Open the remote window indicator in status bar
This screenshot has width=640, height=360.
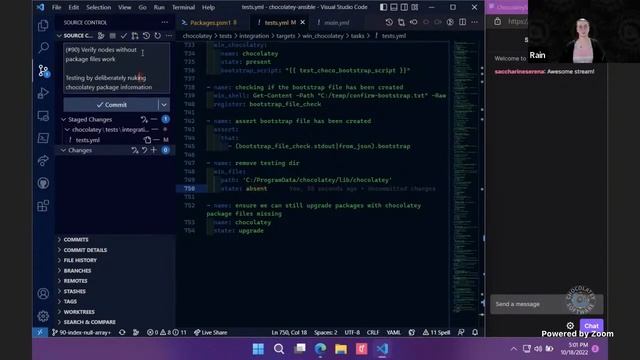pyautogui.click(x=40, y=332)
